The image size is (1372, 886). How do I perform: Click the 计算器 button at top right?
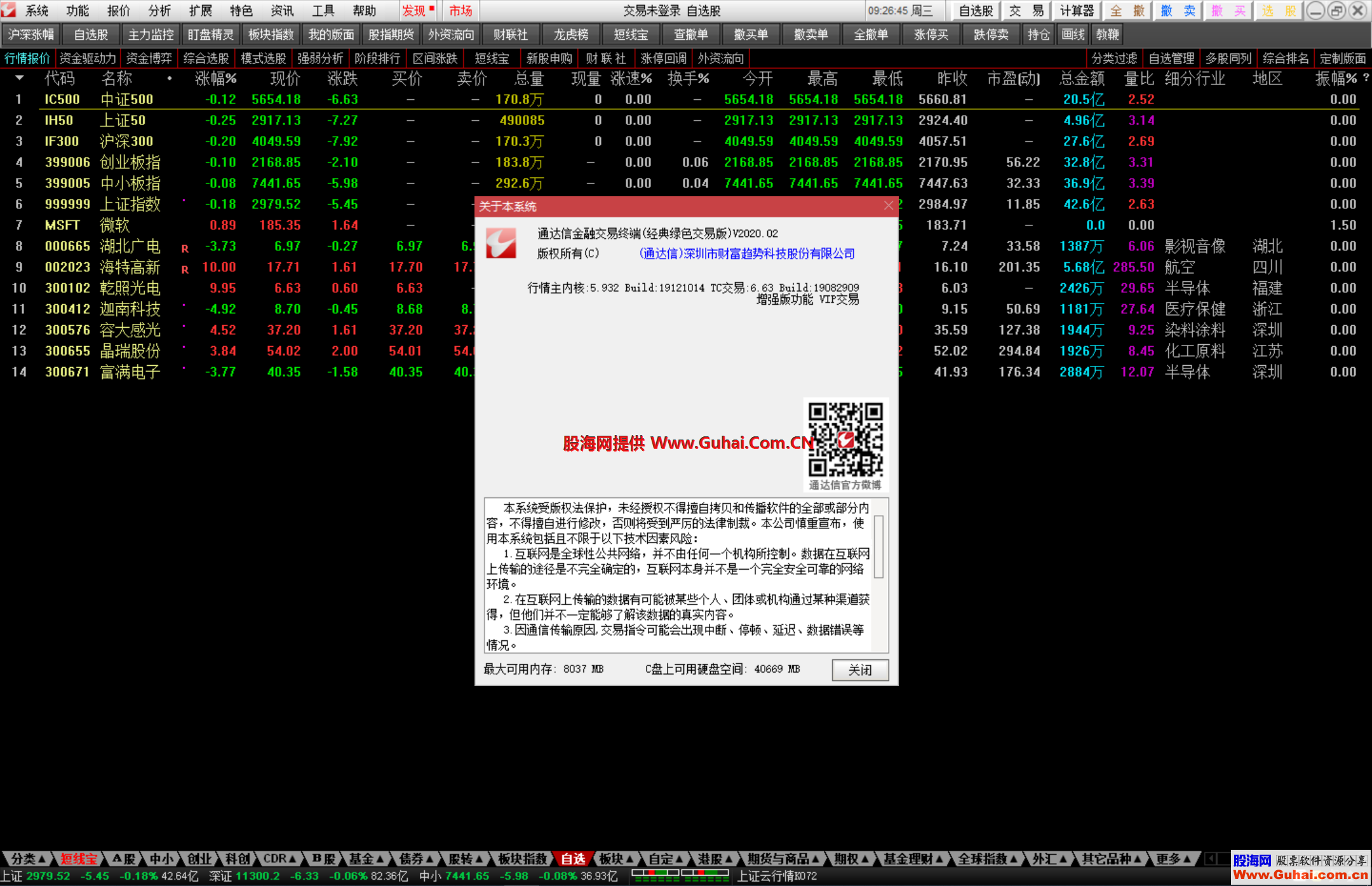[1077, 11]
